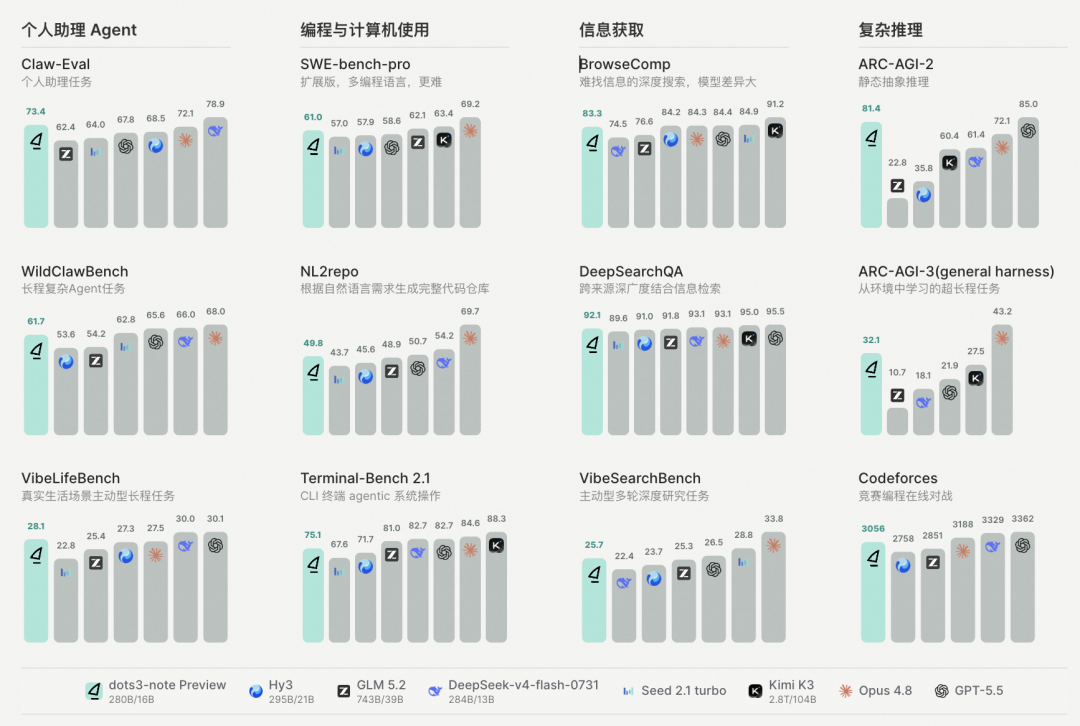Click the GLM 5.2 legend icon

tap(343, 691)
